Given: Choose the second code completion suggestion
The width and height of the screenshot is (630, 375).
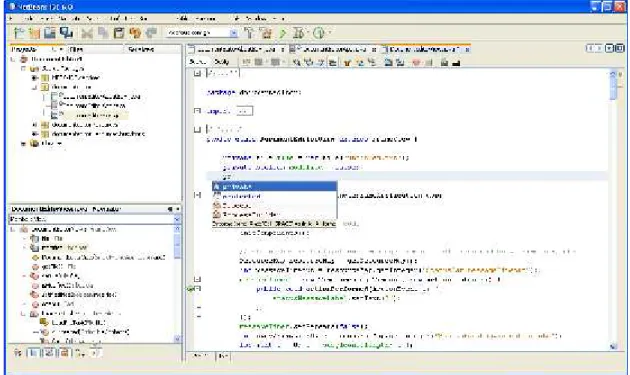Looking at the screenshot, I should click(x=274, y=196).
